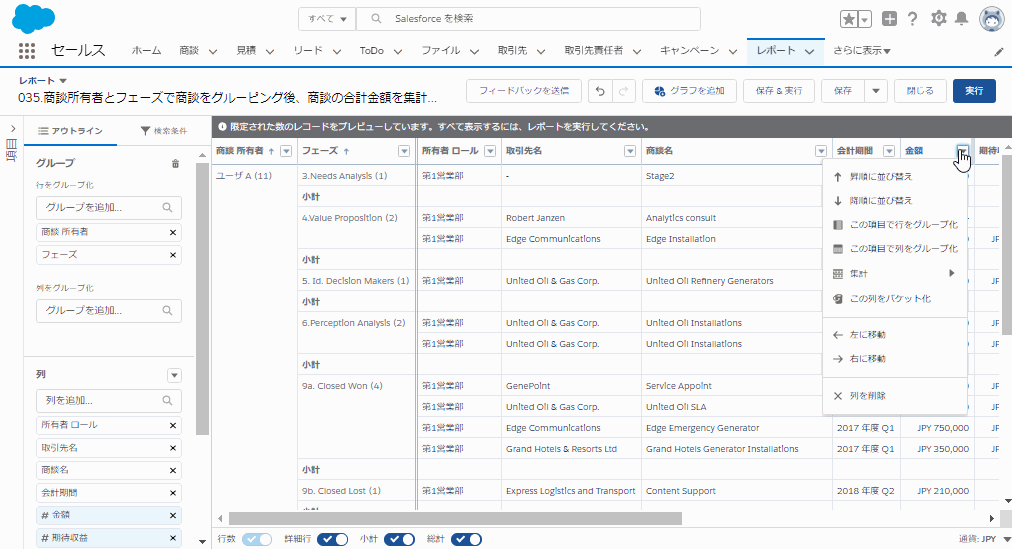Choose この項目で列をグループ化 menu entry
This screenshot has height=549, width=1012.
(x=895, y=248)
